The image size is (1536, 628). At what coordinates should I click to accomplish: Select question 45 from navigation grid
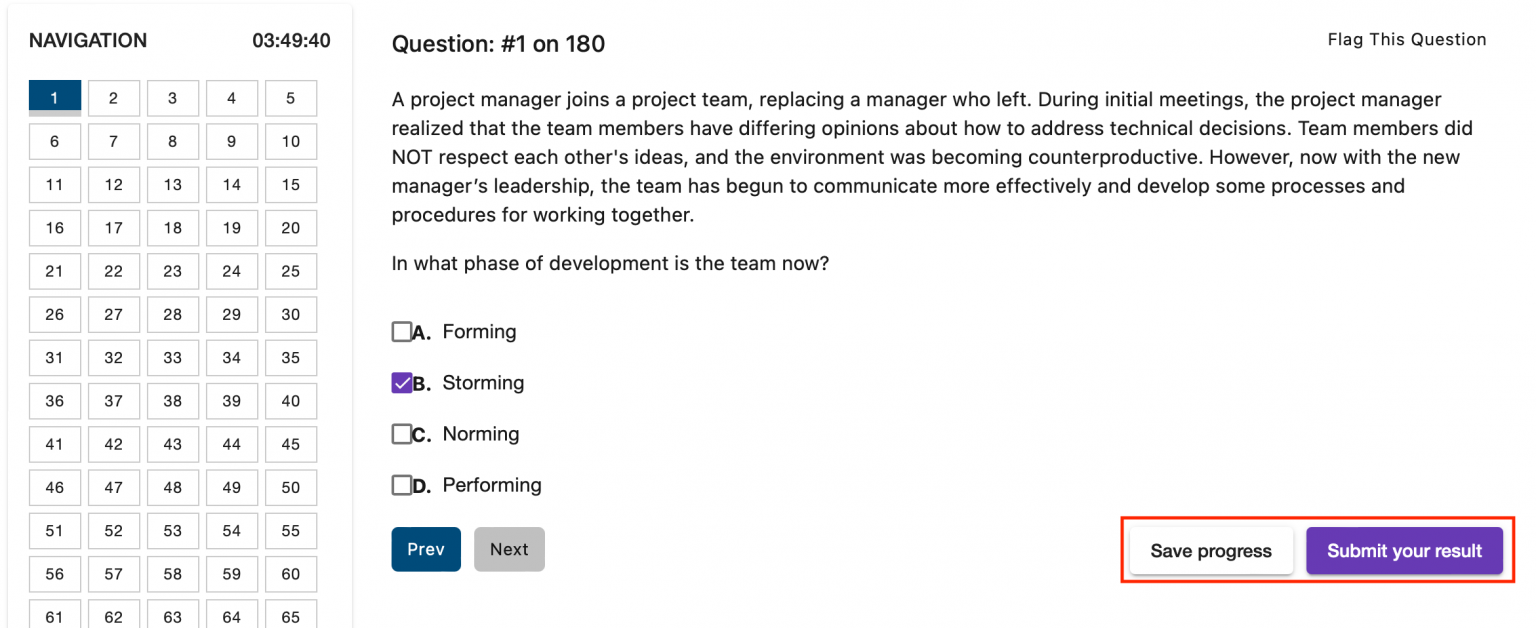[290, 444]
